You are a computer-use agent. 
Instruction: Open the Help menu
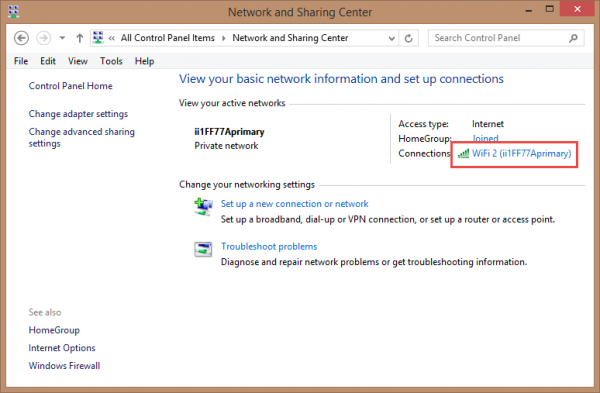(144, 61)
